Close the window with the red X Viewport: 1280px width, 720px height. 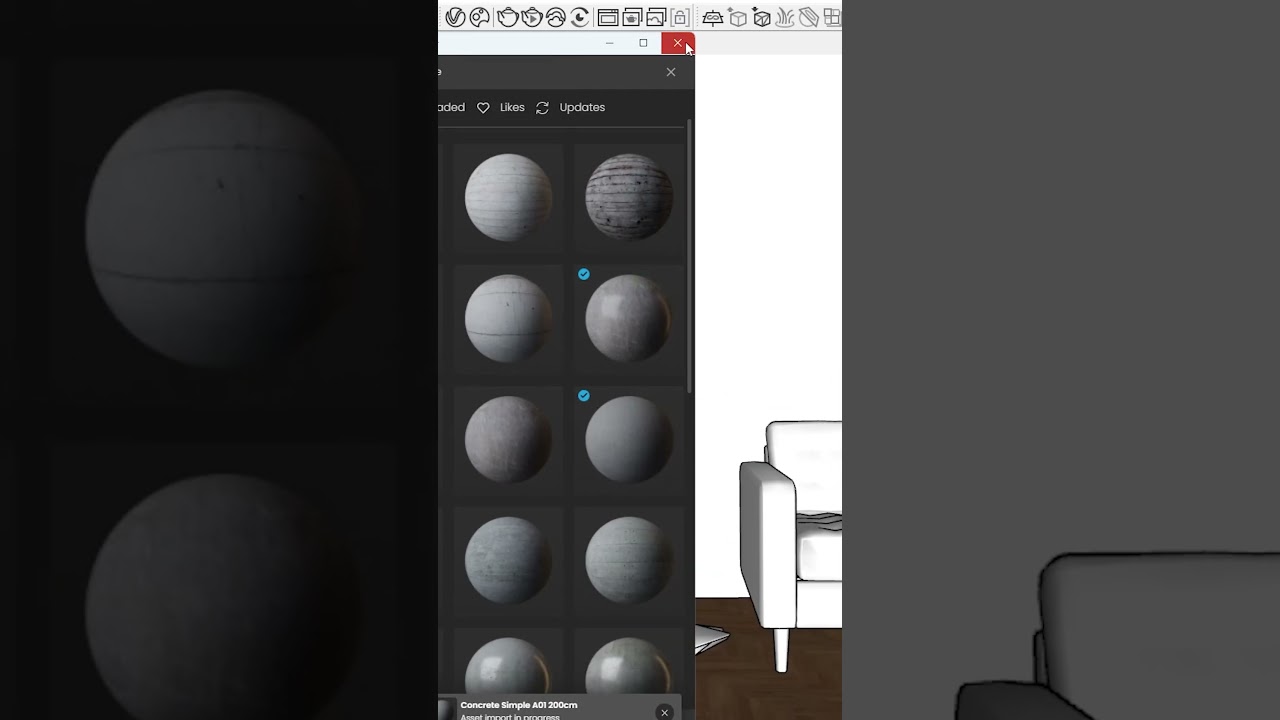tap(678, 43)
